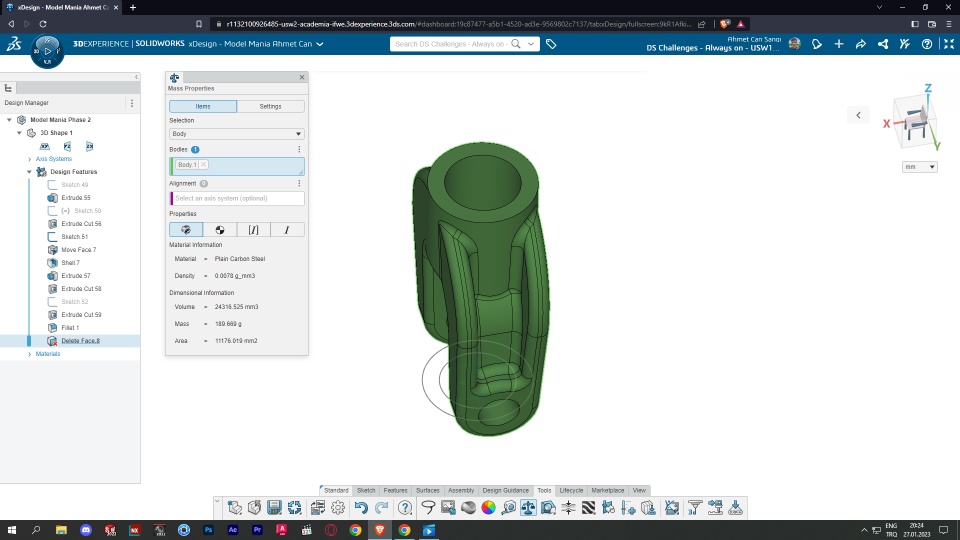The height and width of the screenshot is (540, 960).
Task: Switch to the Features toolbar tab
Action: 395,490
